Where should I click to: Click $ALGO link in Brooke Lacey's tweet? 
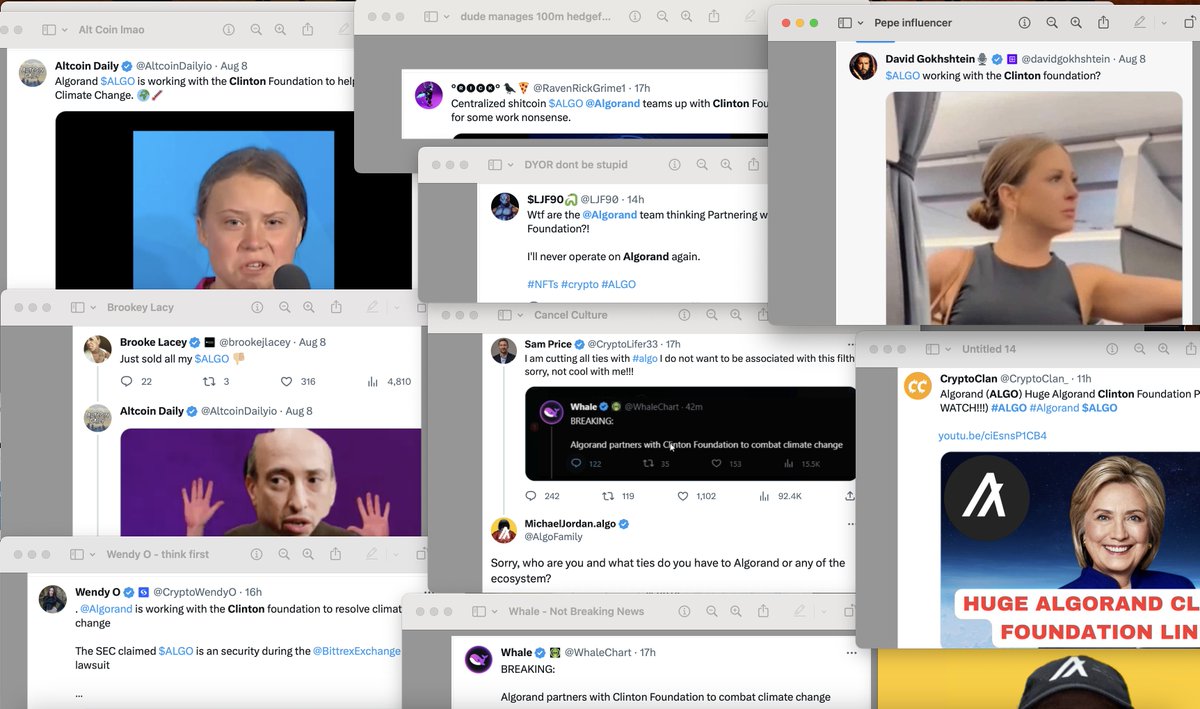(212, 358)
